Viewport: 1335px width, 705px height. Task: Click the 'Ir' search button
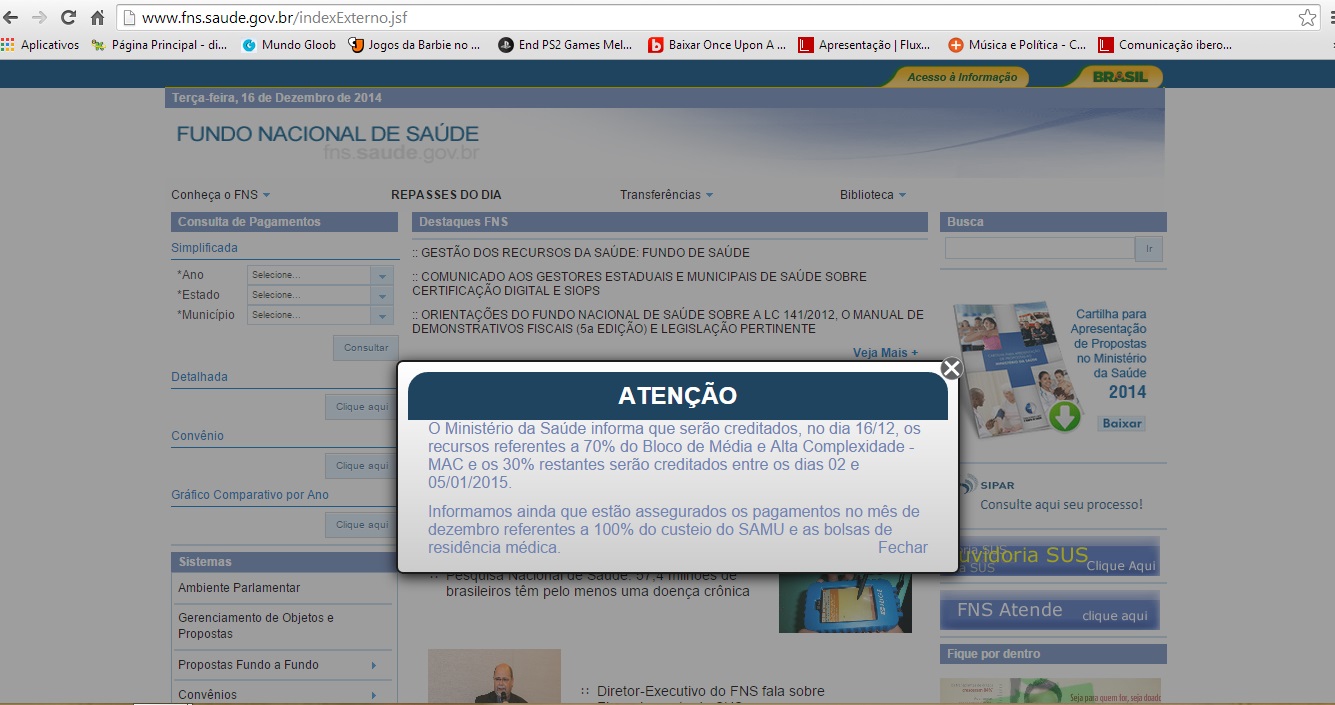coord(1149,249)
